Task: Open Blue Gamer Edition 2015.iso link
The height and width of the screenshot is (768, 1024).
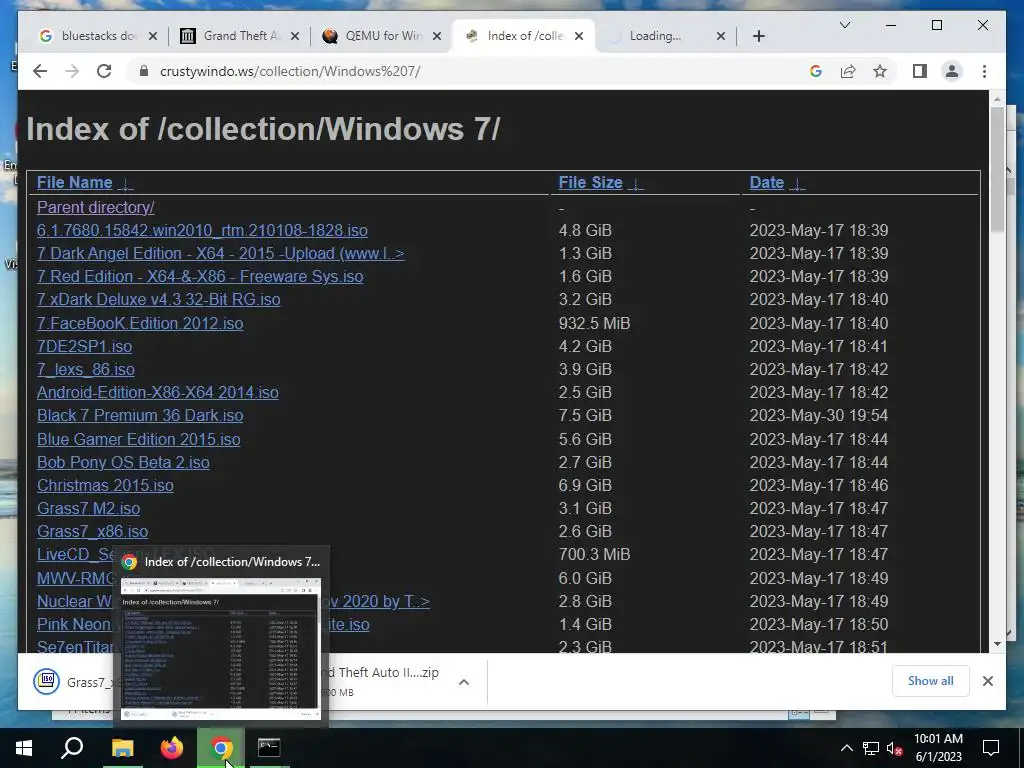Action: click(138, 439)
